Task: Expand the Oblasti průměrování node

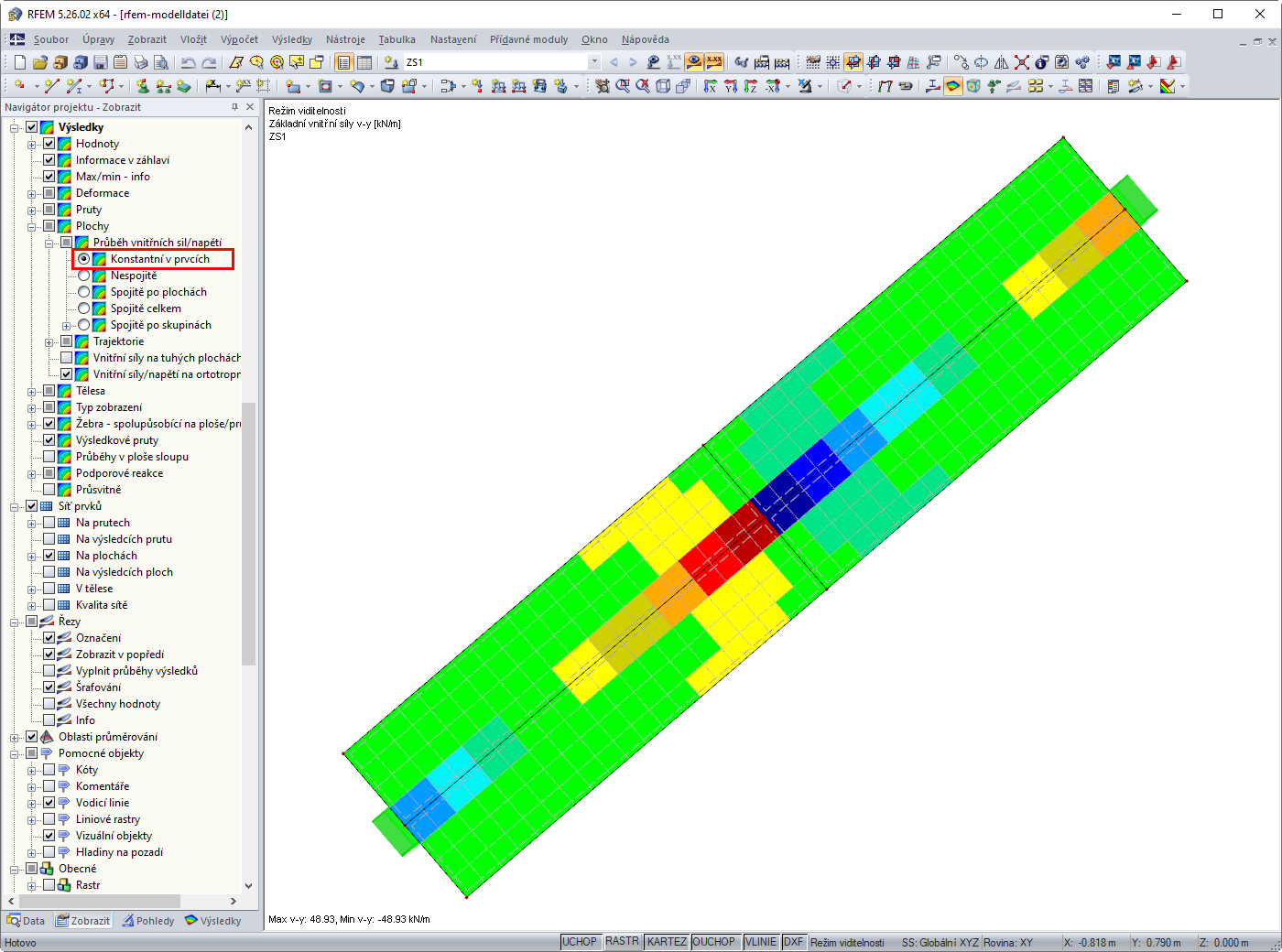Action: pyautogui.click(x=15, y=737)
